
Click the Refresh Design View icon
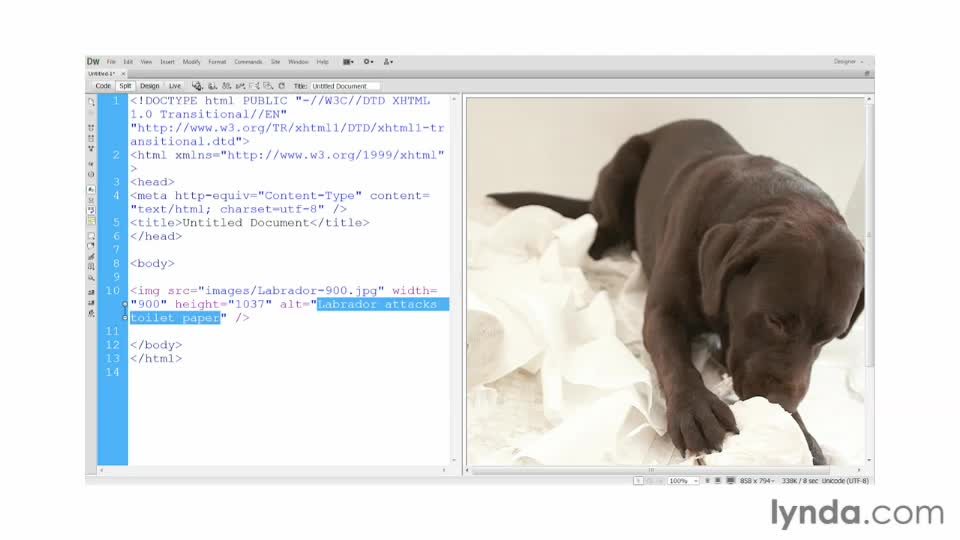coord(282,86)
